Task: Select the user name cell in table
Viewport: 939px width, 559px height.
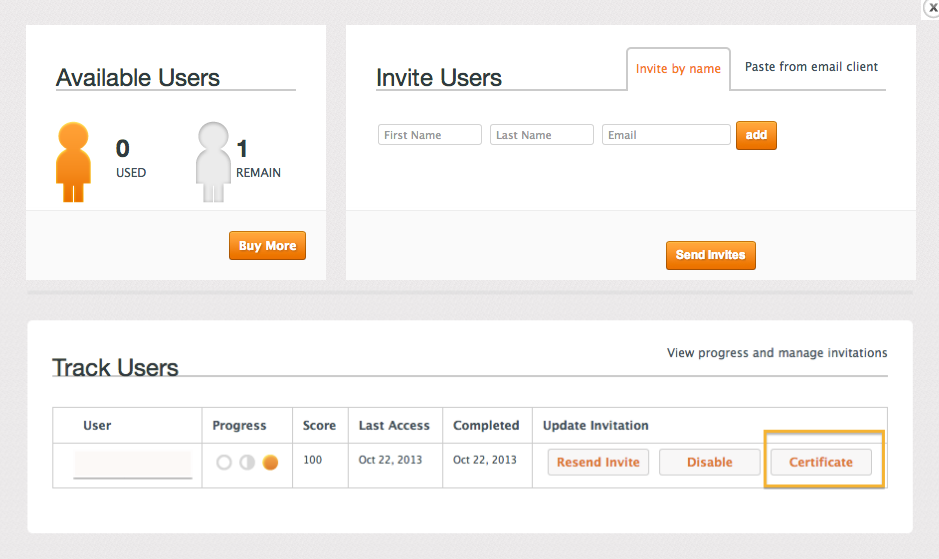Action: point(132,464)
